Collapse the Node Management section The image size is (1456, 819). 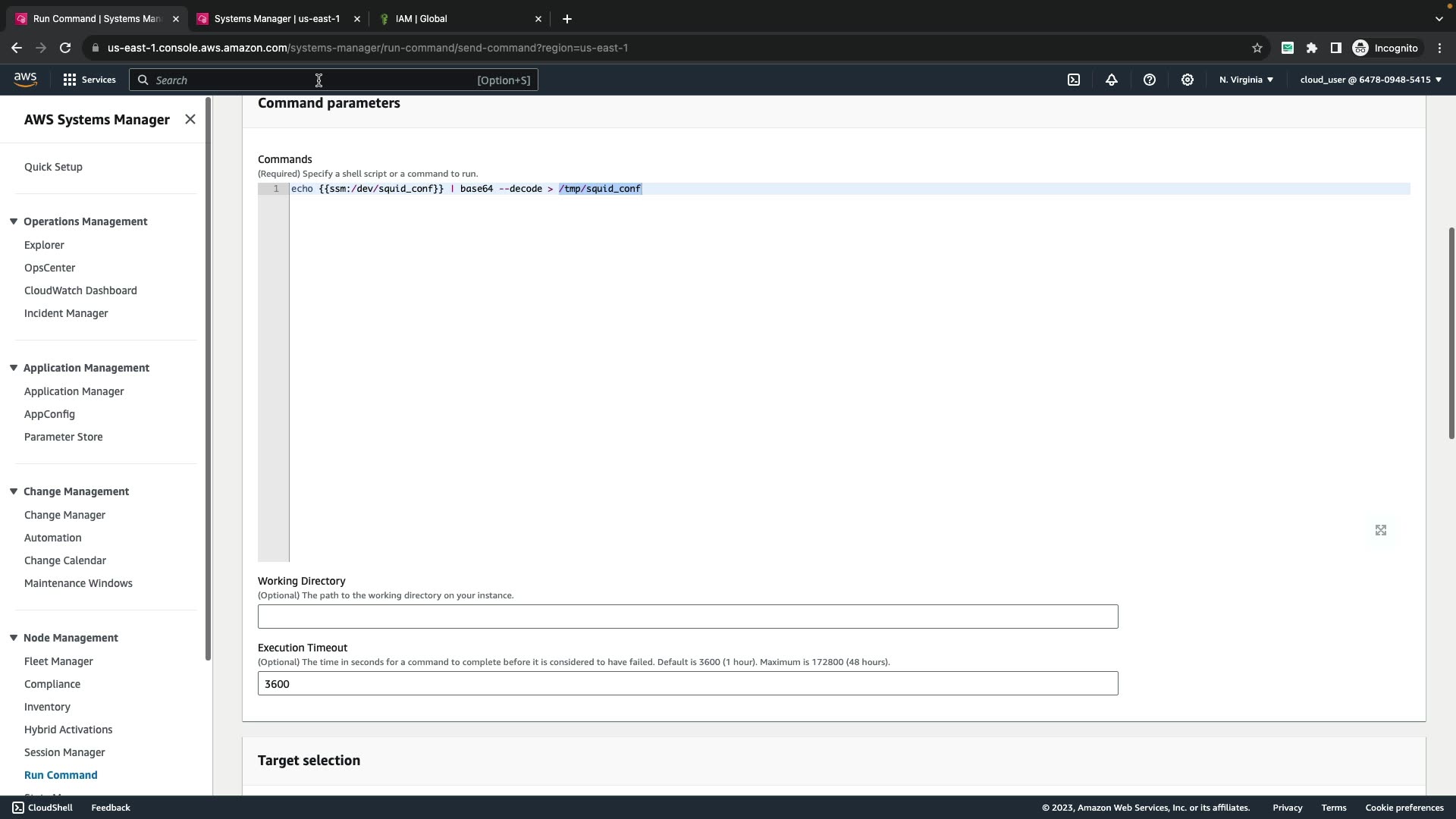point(14,638)
